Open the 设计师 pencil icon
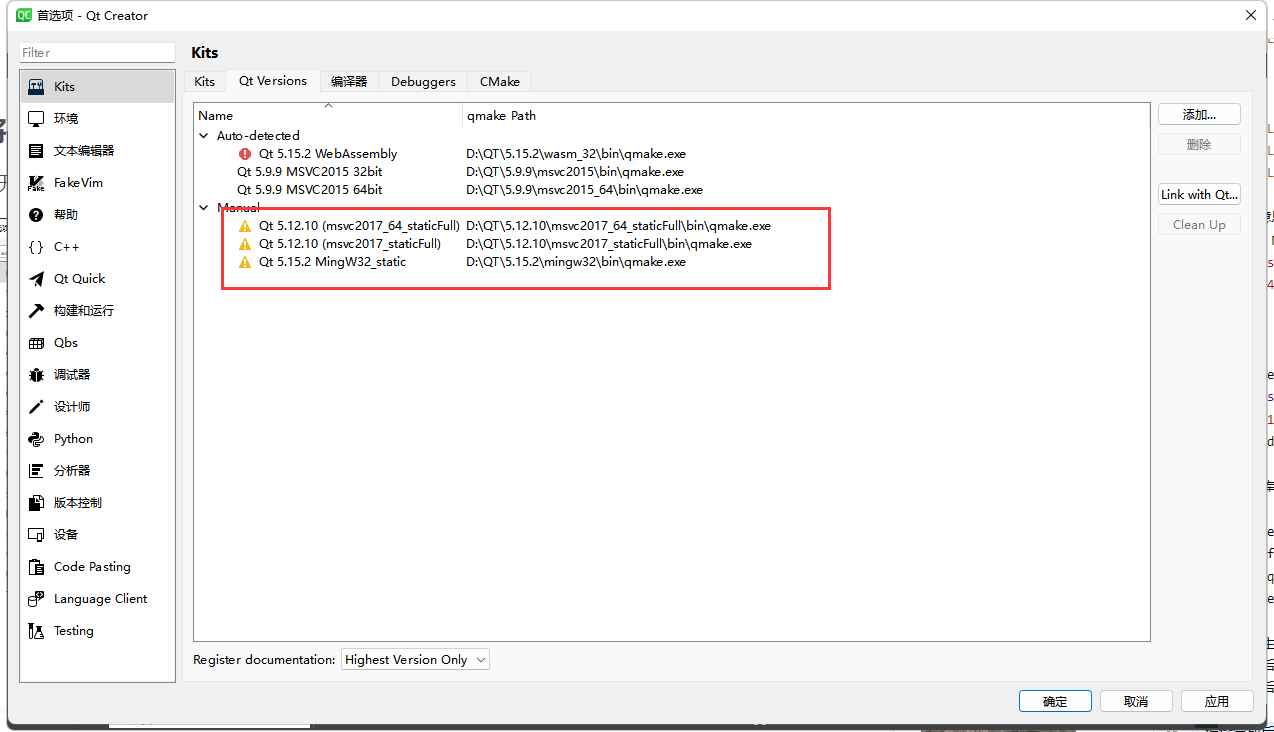 tap(36, 407)
